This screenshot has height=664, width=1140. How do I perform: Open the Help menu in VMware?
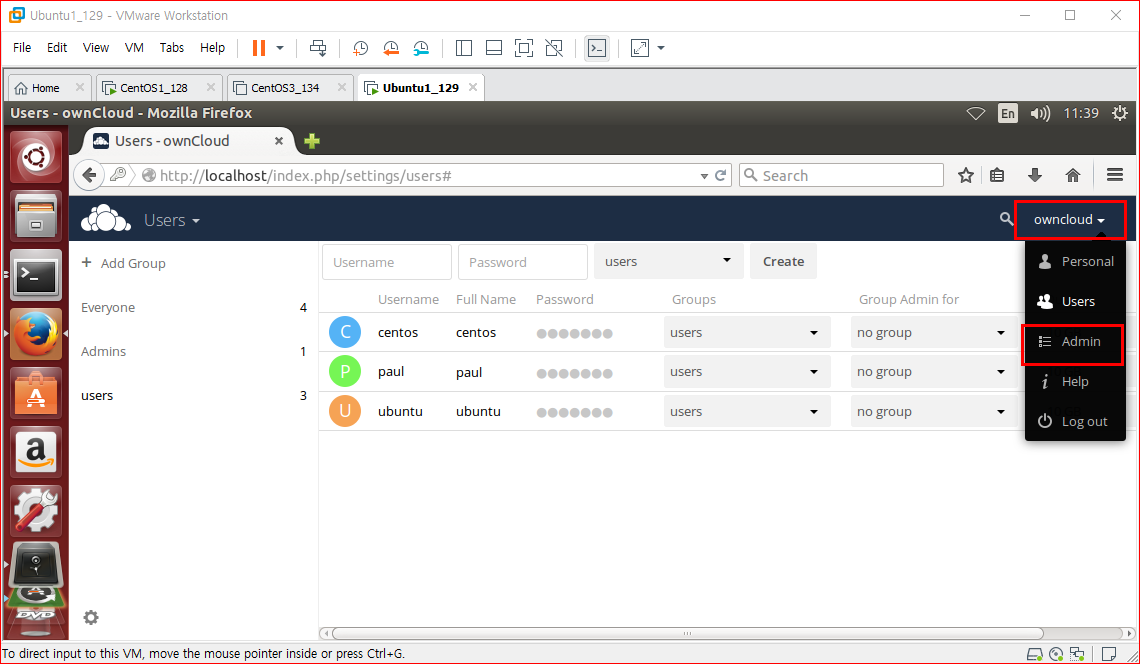[212, 47]
